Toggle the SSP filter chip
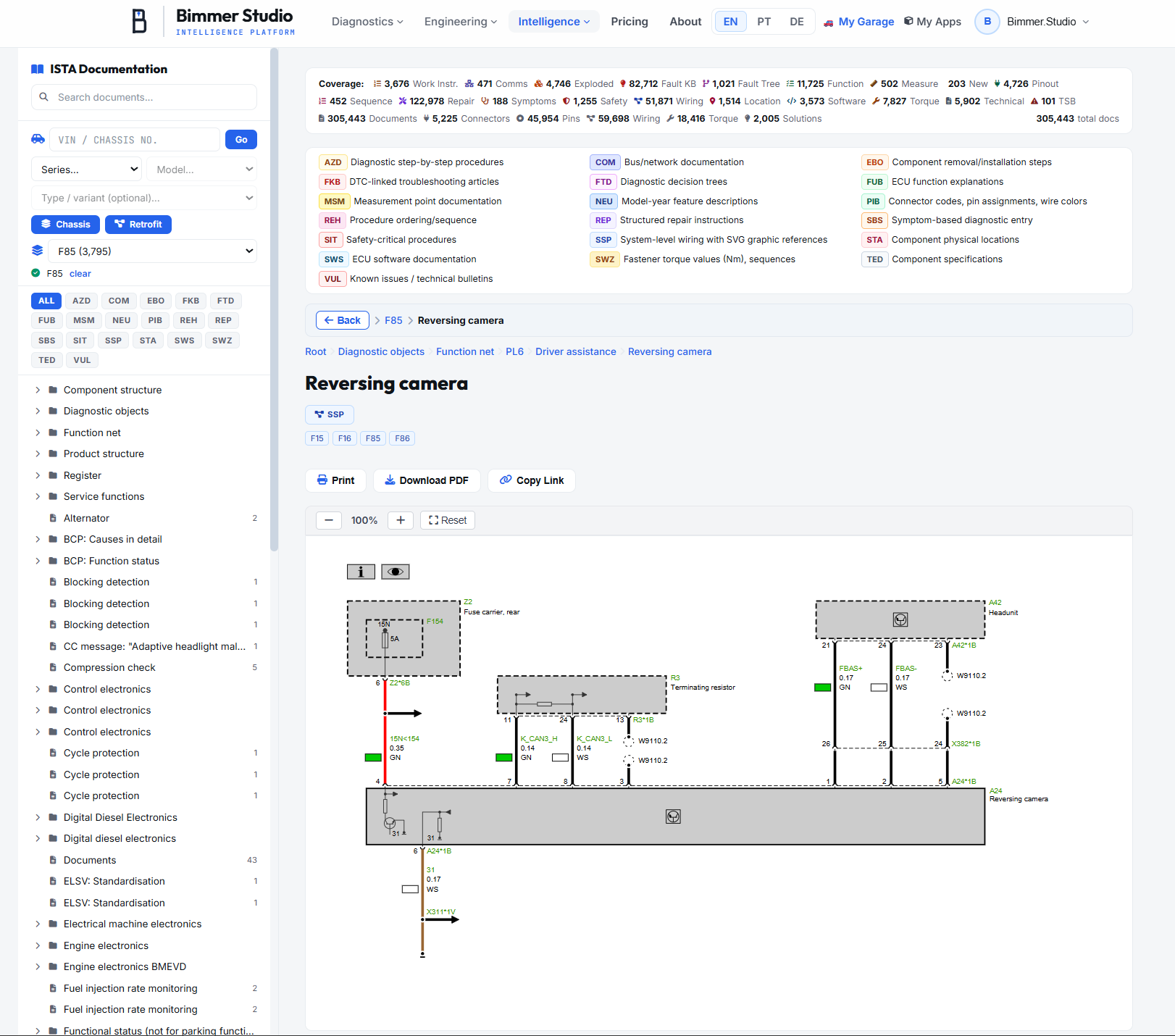 pyautogui.click(x=113, y=341)
